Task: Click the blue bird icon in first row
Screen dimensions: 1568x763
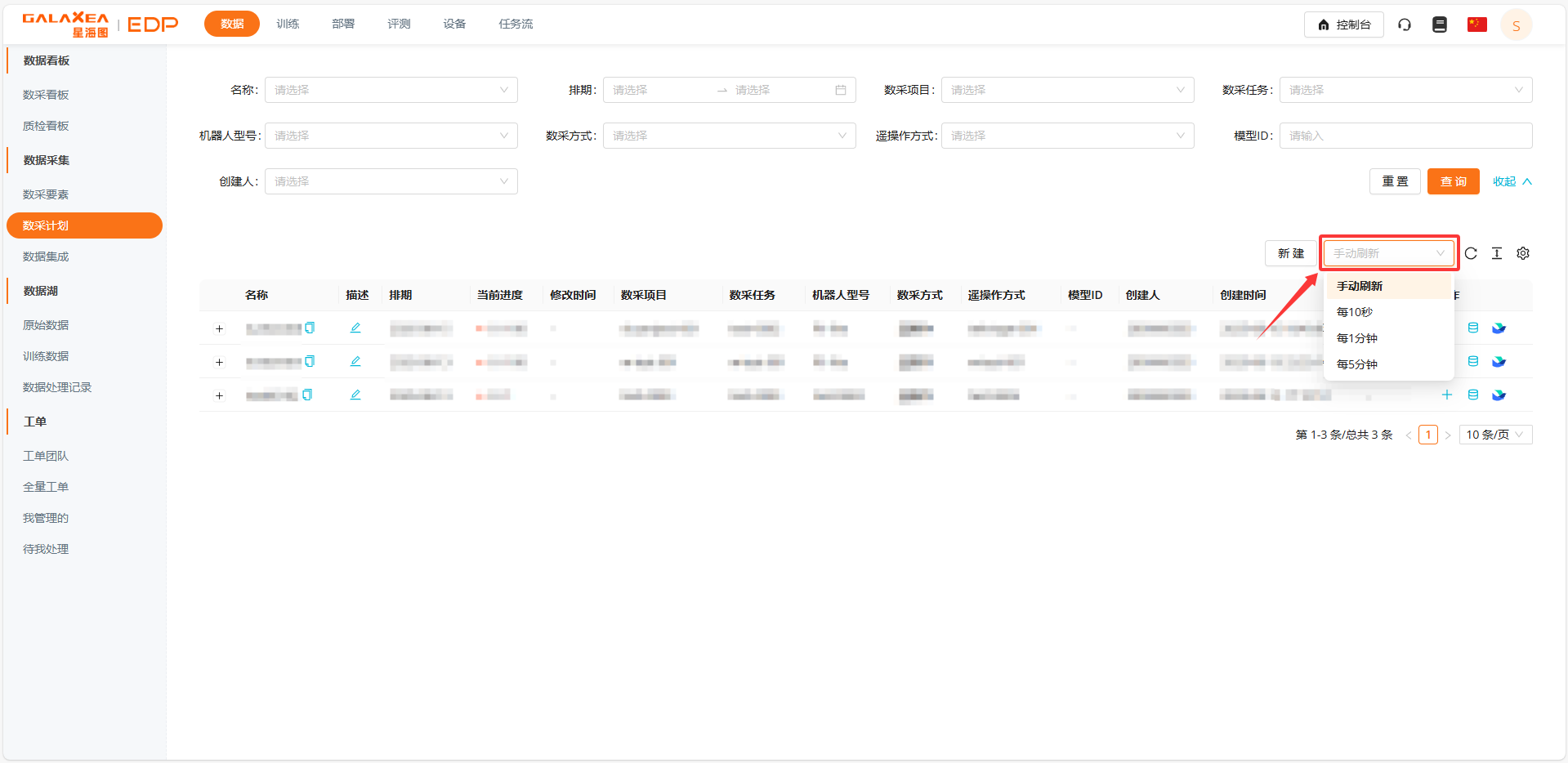Action: coord(1499,328)
